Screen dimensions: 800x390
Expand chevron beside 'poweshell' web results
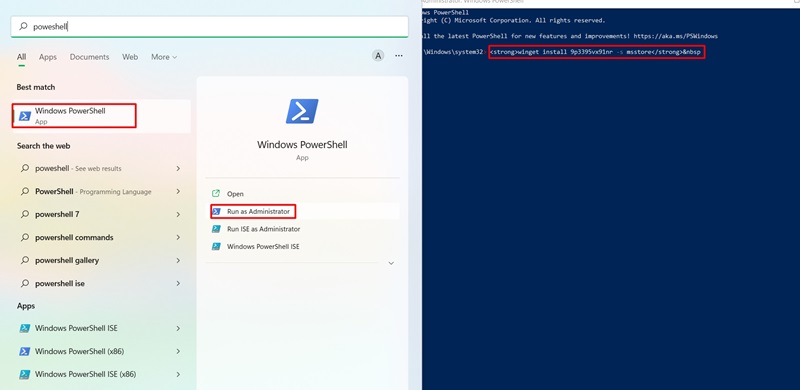click(178, 168)
